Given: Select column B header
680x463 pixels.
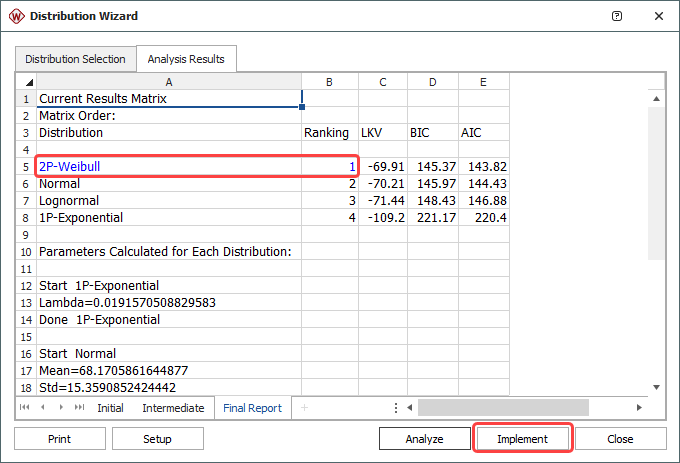Looking at the screenshot, I should pyautogui.click(x=329, y=82).
